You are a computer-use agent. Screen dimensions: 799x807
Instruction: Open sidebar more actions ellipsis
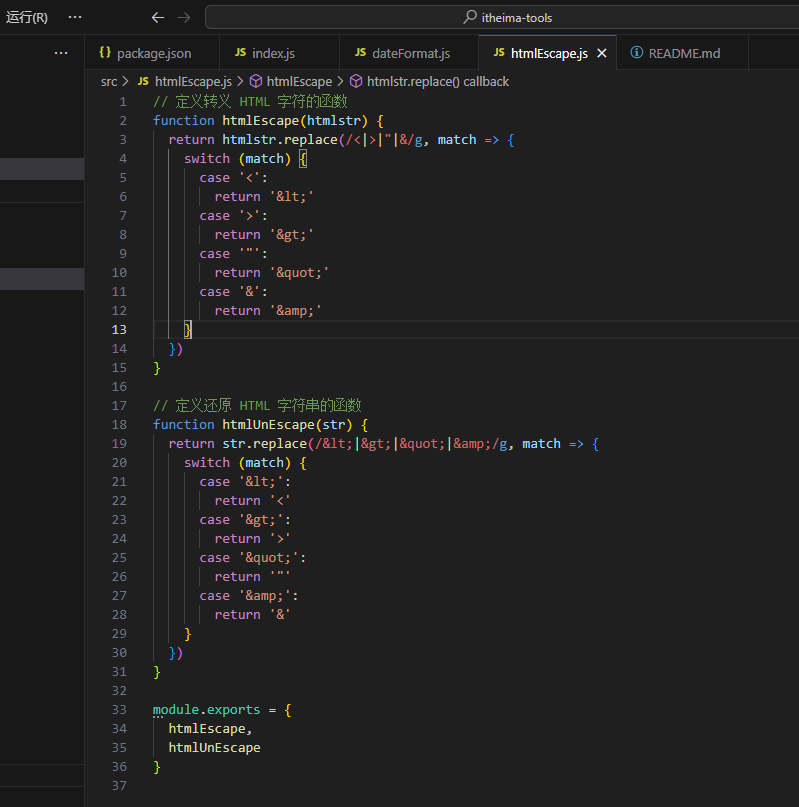[61, 53]
